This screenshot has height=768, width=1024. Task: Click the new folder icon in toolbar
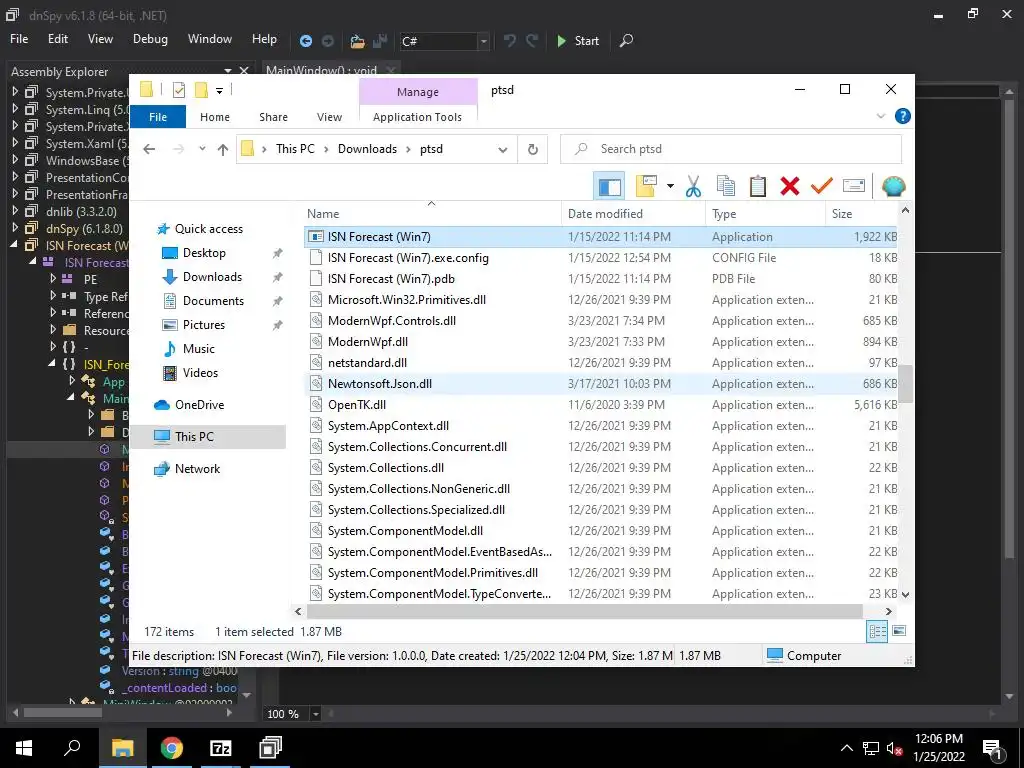646,186
